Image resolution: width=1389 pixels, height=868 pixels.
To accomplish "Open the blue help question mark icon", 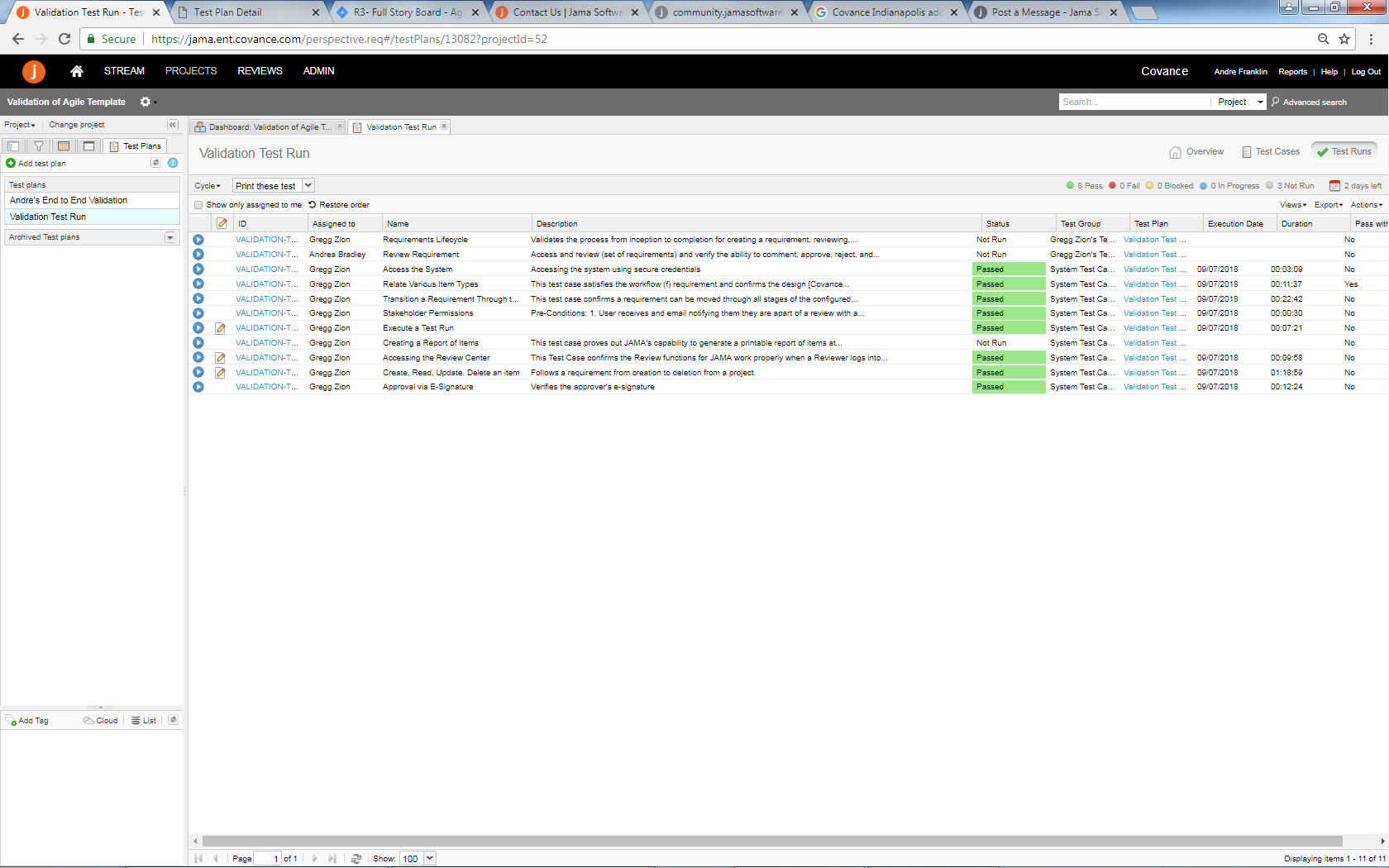I will 173,163.
